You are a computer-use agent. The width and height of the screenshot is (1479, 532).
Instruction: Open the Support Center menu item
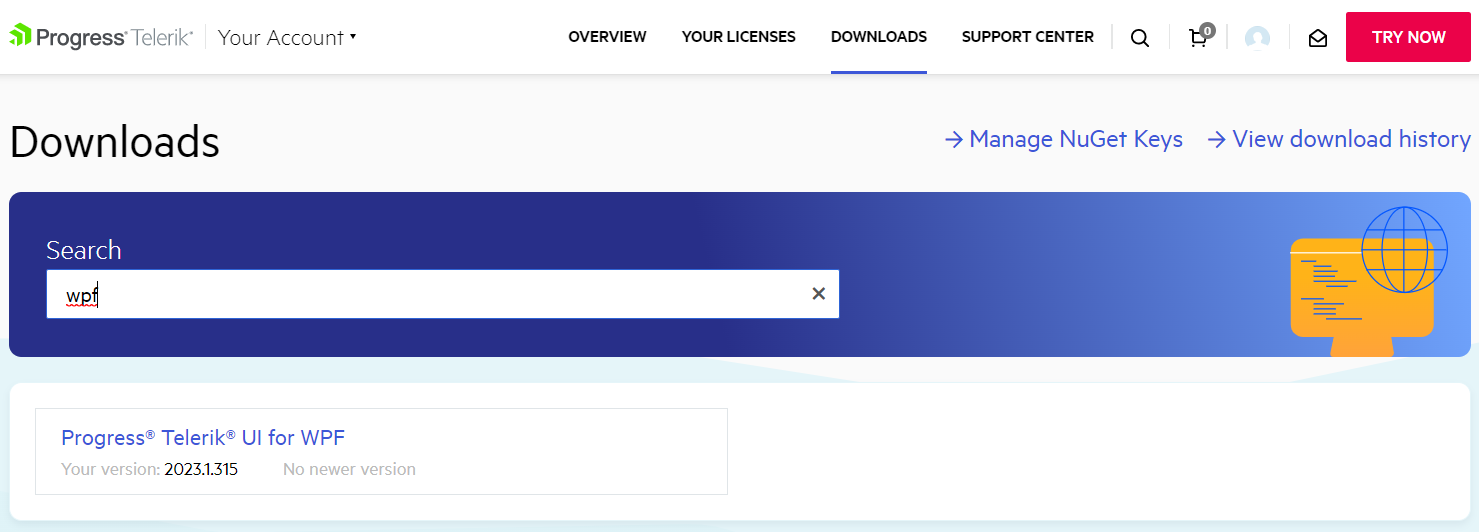(x=1028, y=37)
